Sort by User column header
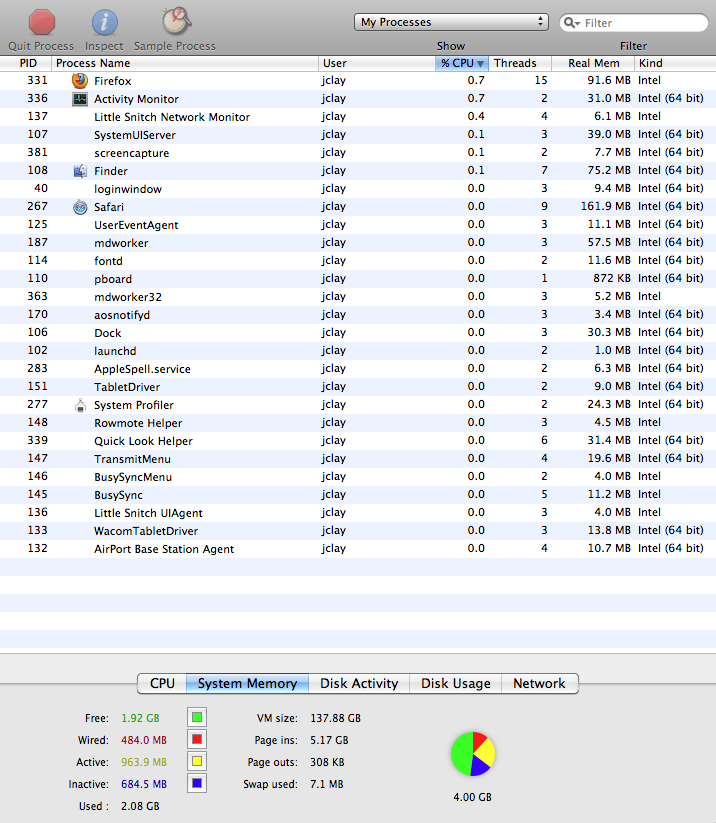This screenshot has height=823, width=716. coord(377,64)
